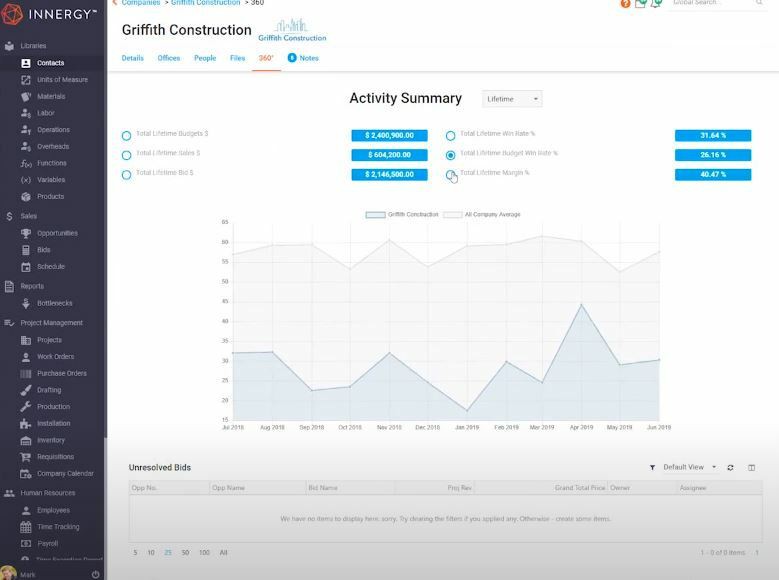The height and width of the screenshot is (580, 779).
Task: Refresh the Unresolved Bids grid
Action: point(730,468)
